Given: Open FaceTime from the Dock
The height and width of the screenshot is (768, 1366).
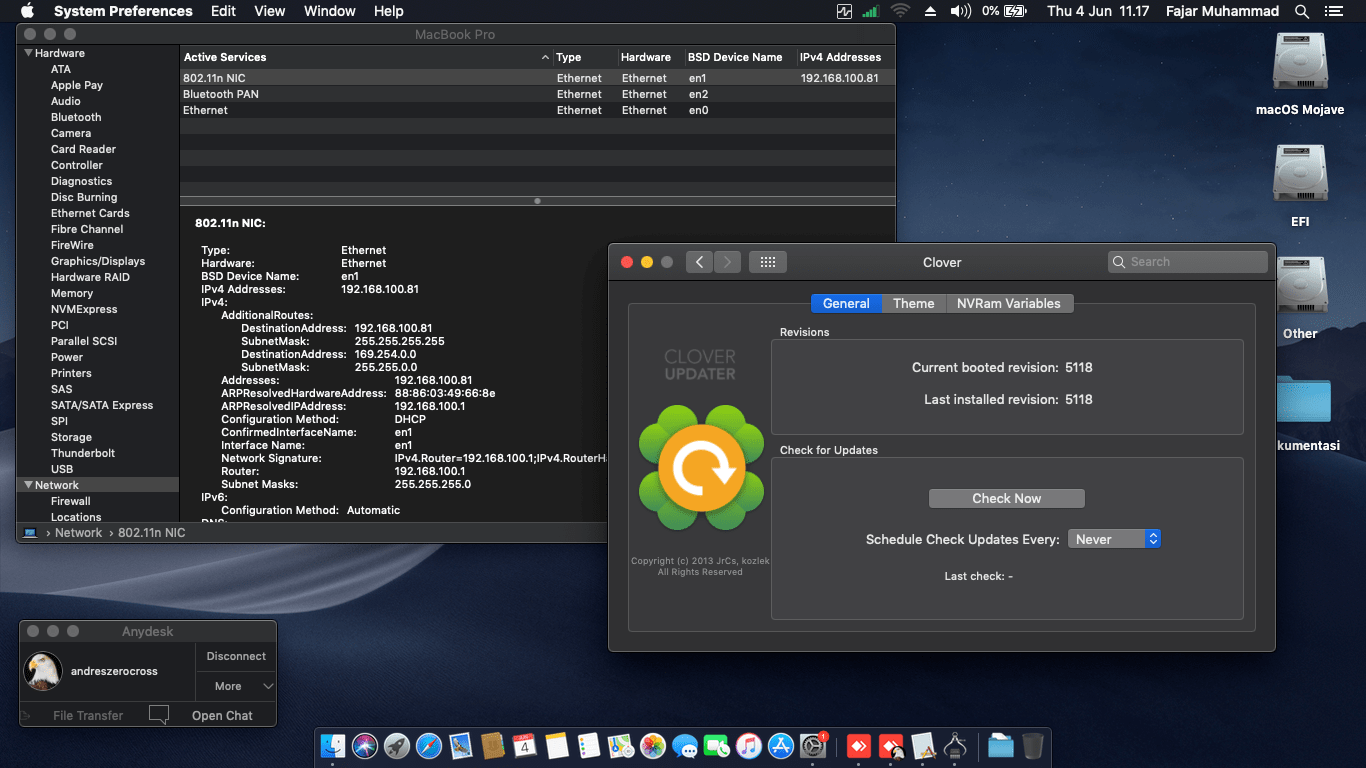Looking at the screenshot, I should click(x=717, y=746).
